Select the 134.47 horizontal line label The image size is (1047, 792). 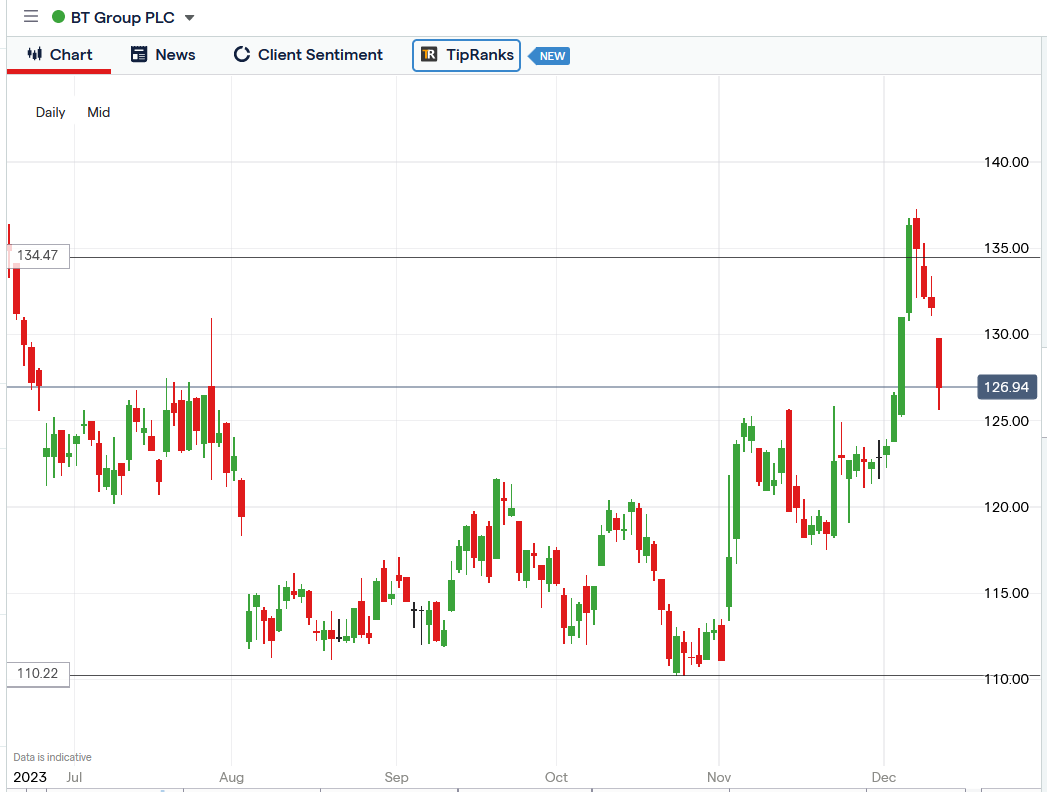pos(38,256)
